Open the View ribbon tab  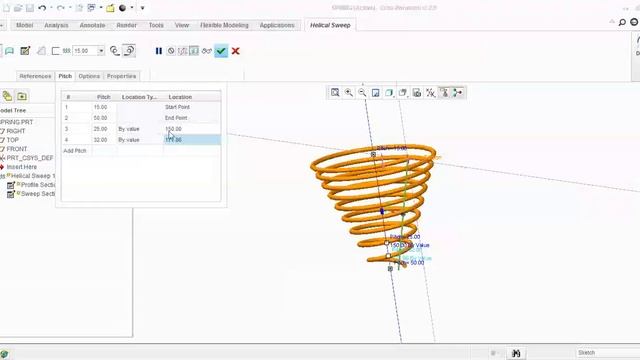click(182, 25)
